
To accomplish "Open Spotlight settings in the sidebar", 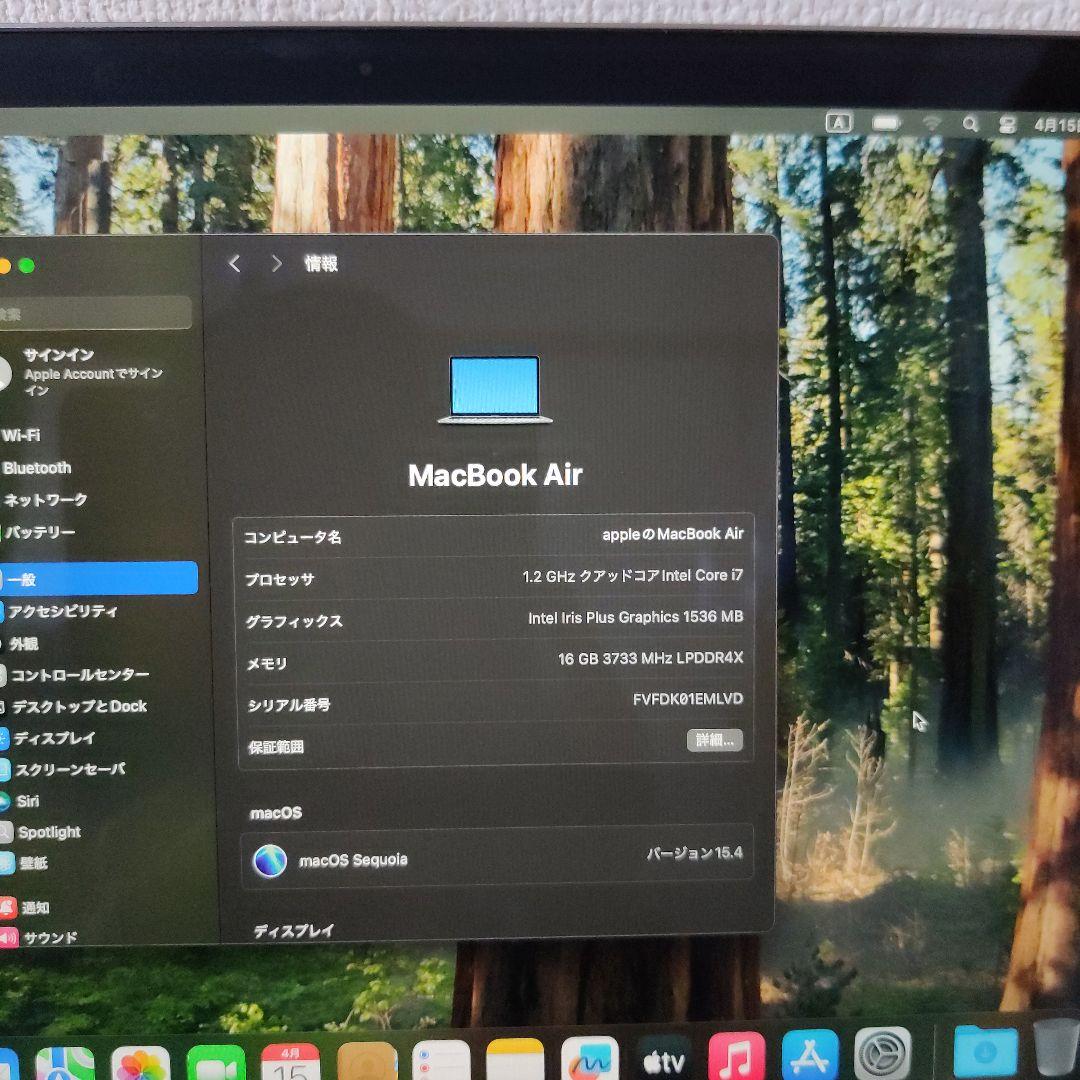I will pos(48,832).
